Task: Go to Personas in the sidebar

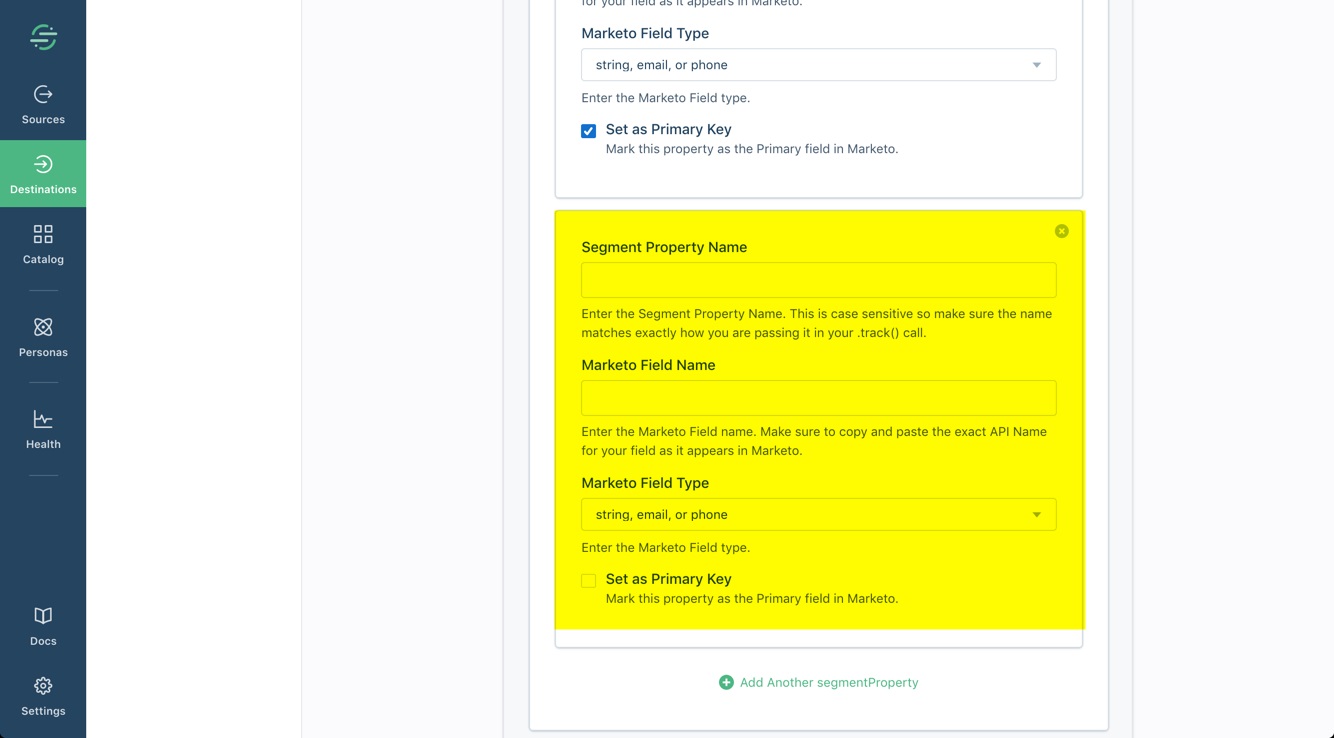Action: 43,337
